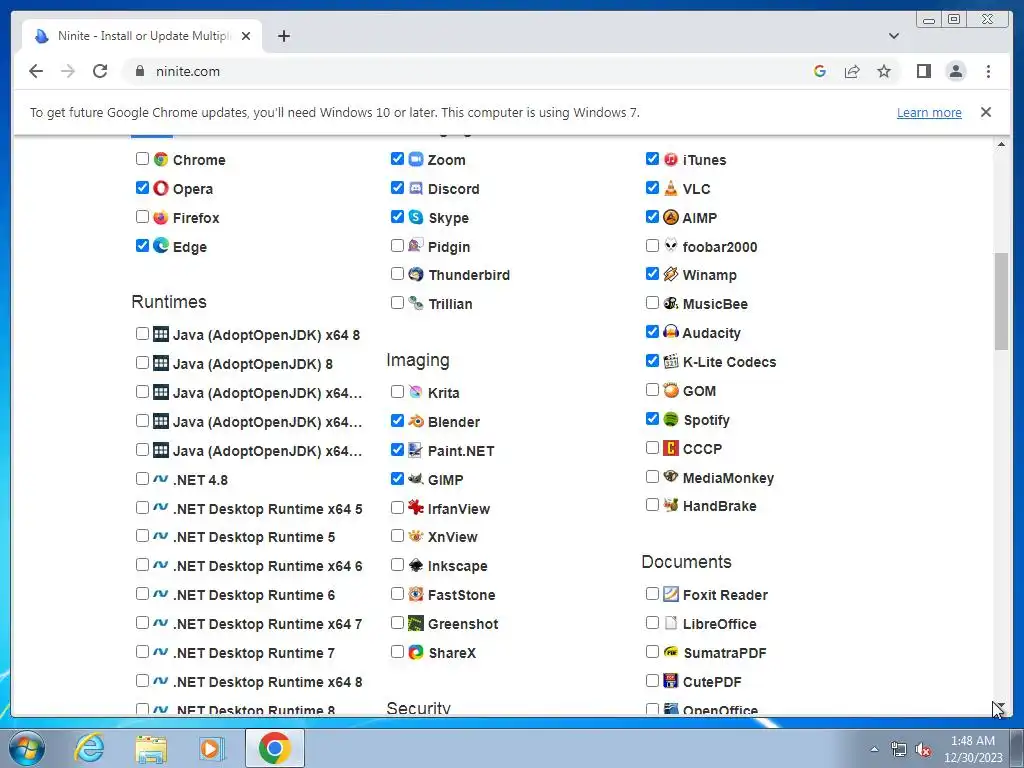Screen dimensions: 1024x768
Task: Click the page's vertical scrollbar thumb
Action: pos(1001,302)
